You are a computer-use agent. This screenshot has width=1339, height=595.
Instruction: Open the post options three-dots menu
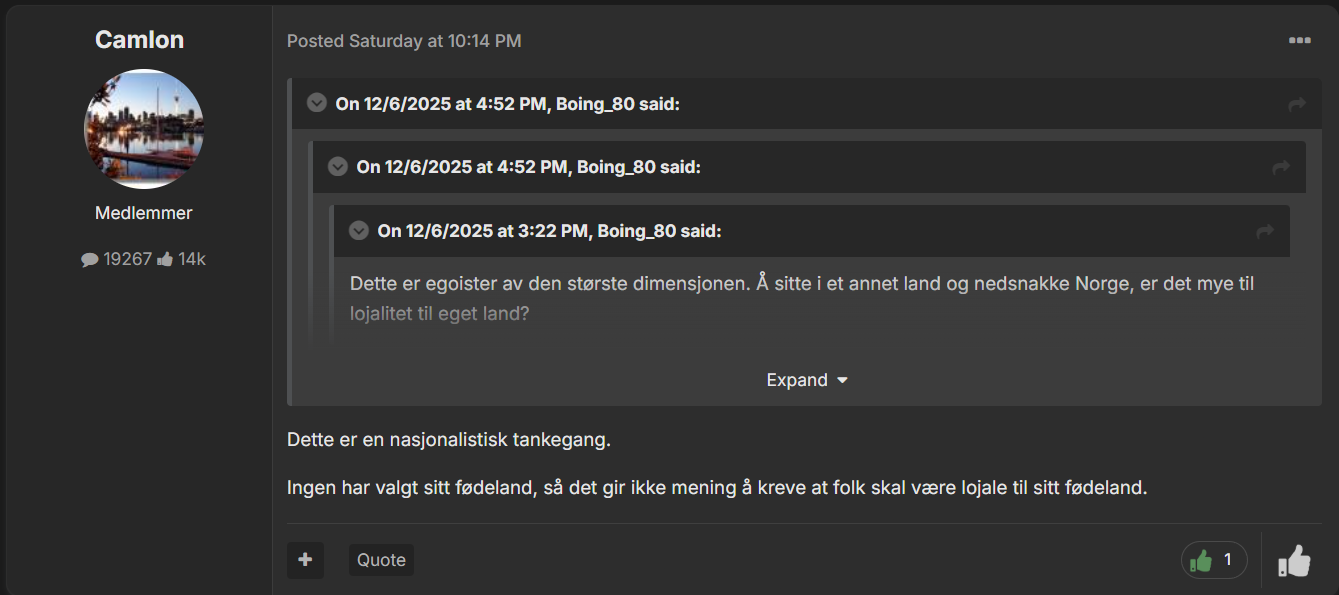pos(1299,41)
